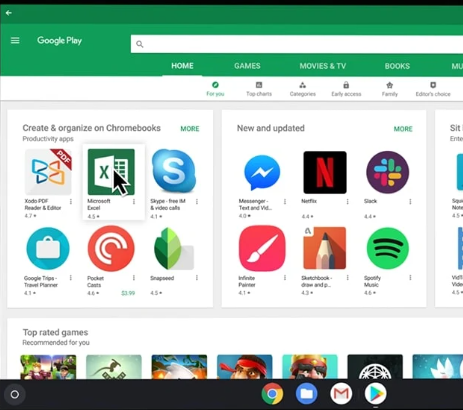Open the Sketchbook app icon
This screenshot has height=410, width=463.
pos(325,248)
